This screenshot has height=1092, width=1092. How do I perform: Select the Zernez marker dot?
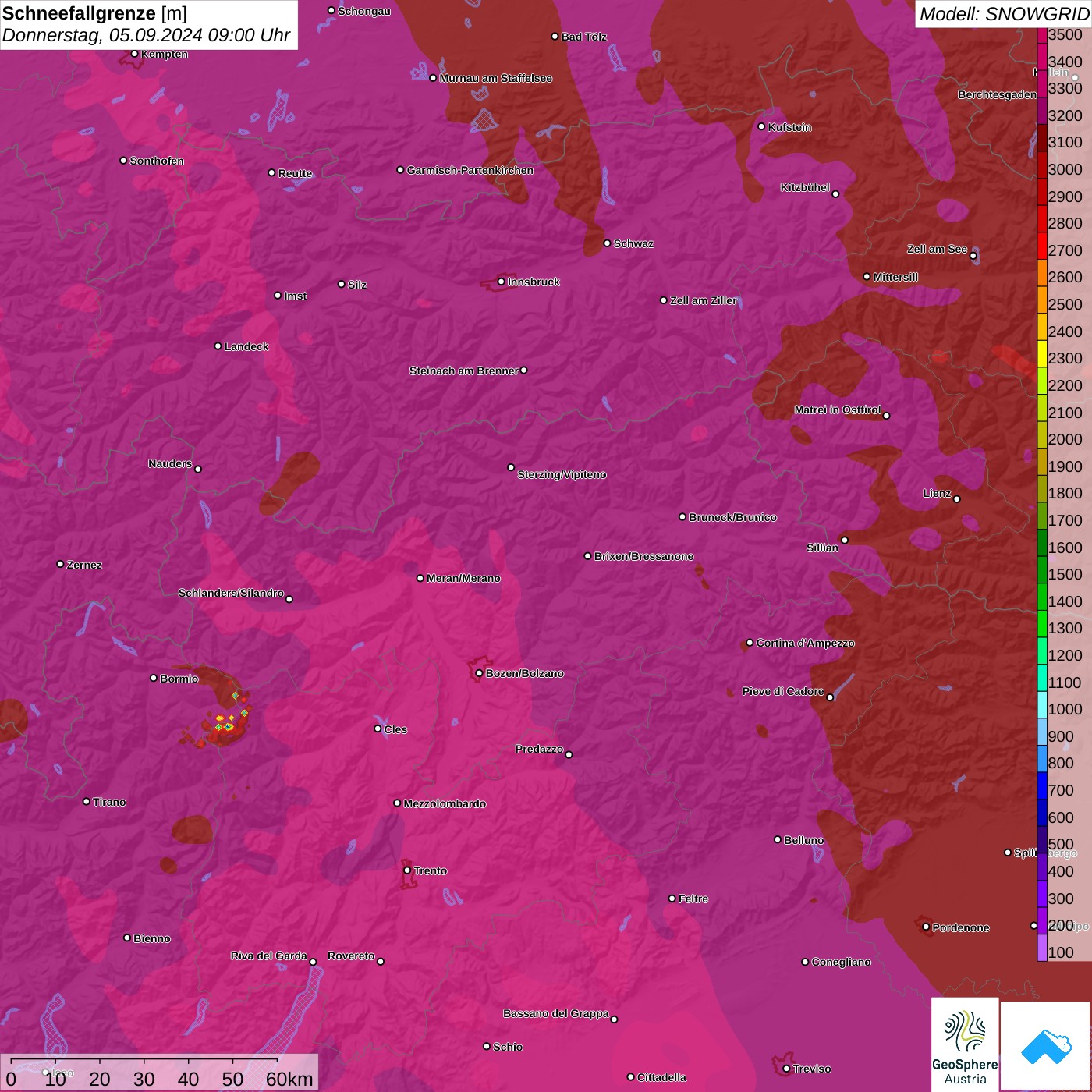click(61, 564)
